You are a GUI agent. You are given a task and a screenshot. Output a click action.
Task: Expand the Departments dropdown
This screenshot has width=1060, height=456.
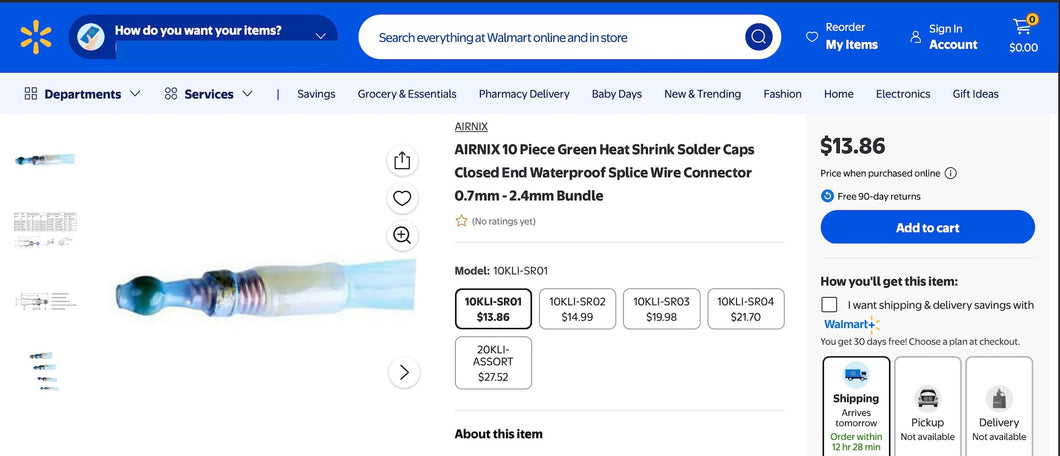point(83,94)
